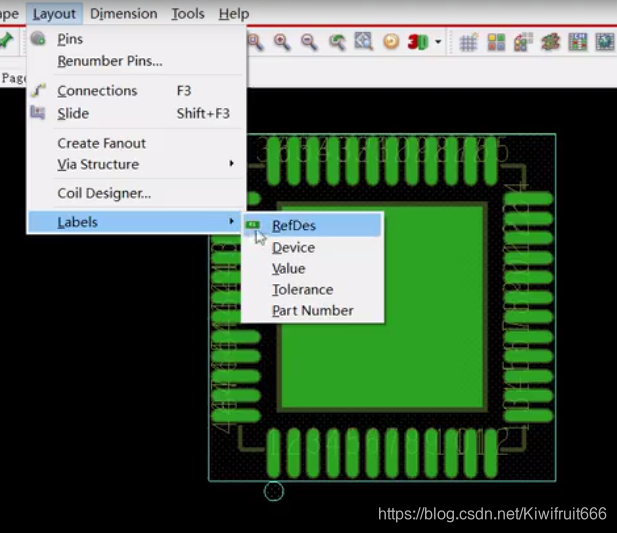617x533 pixels.
Task: Open the Layout menu
Action: coord(54,14)
